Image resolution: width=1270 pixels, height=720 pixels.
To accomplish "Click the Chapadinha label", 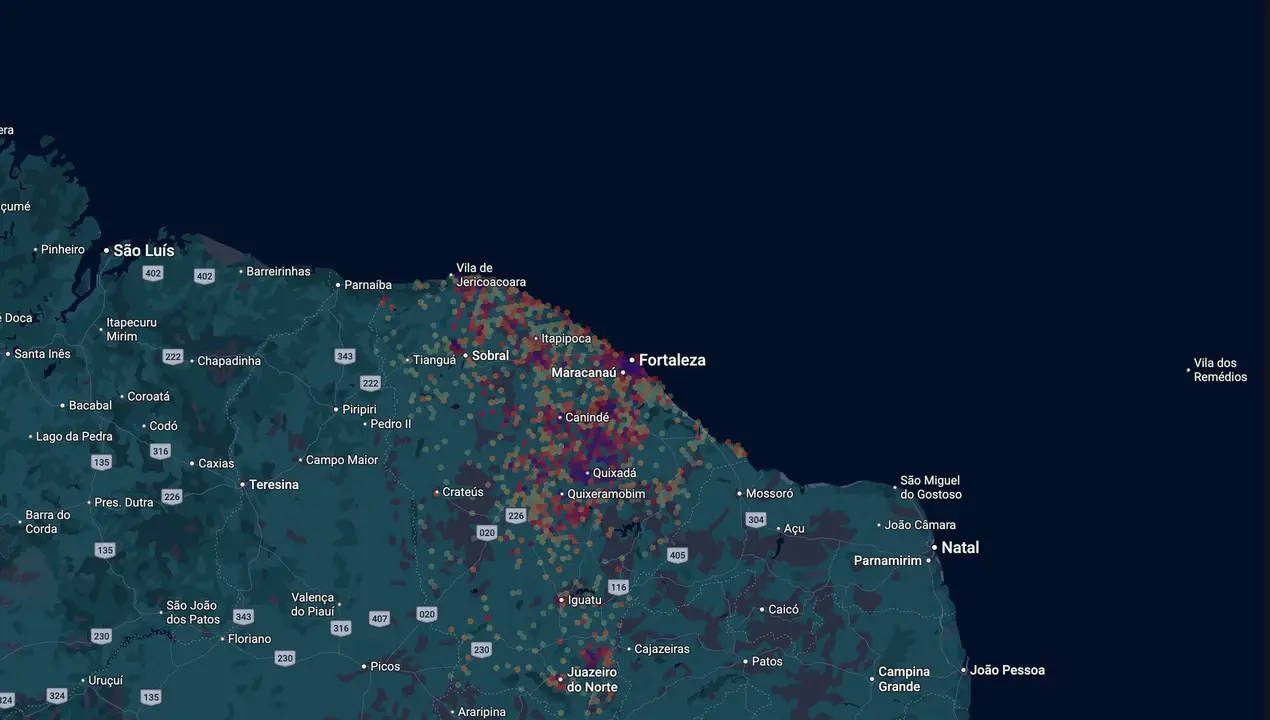I will [x=229, y=361].
